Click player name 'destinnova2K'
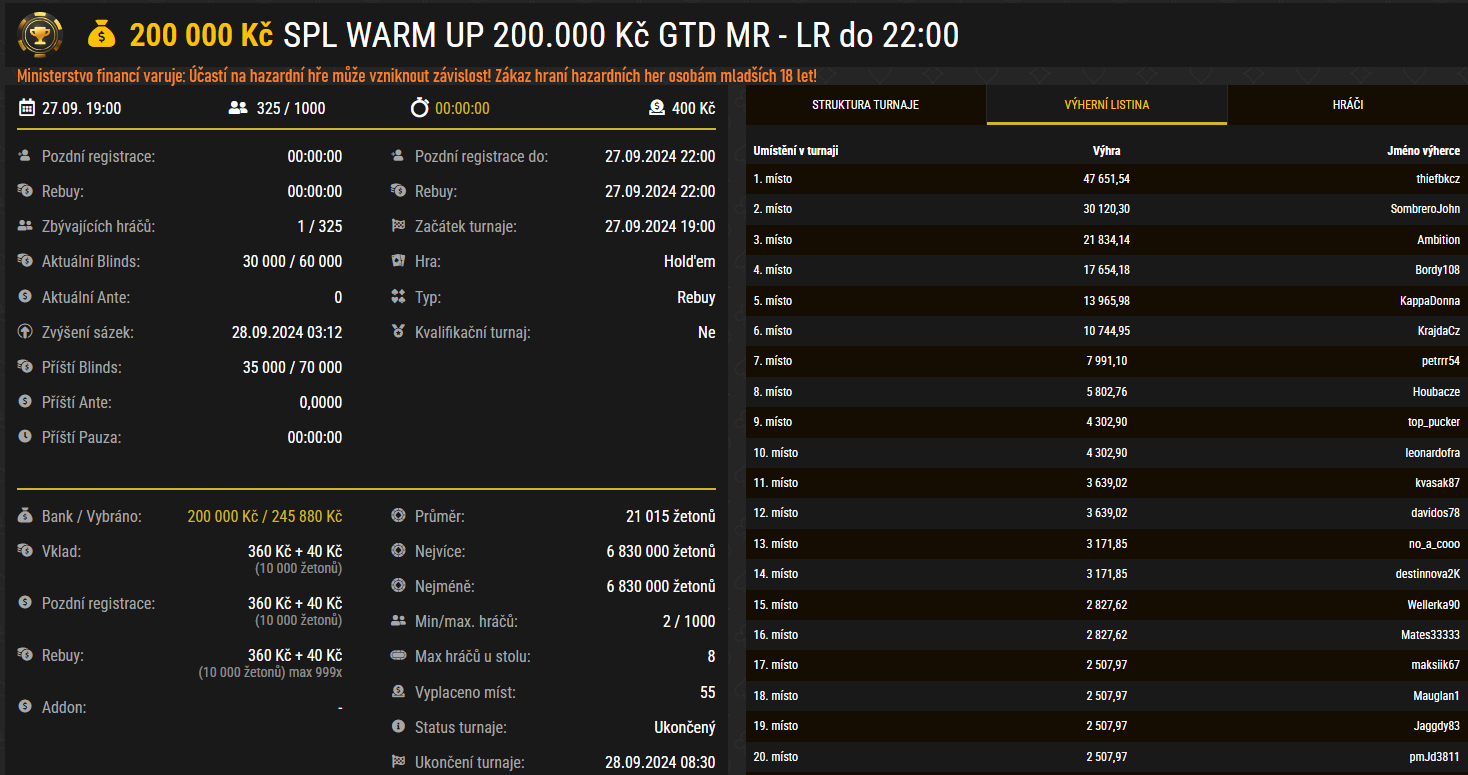This screenshot has width=1468, height=775. coord(1427,574)
